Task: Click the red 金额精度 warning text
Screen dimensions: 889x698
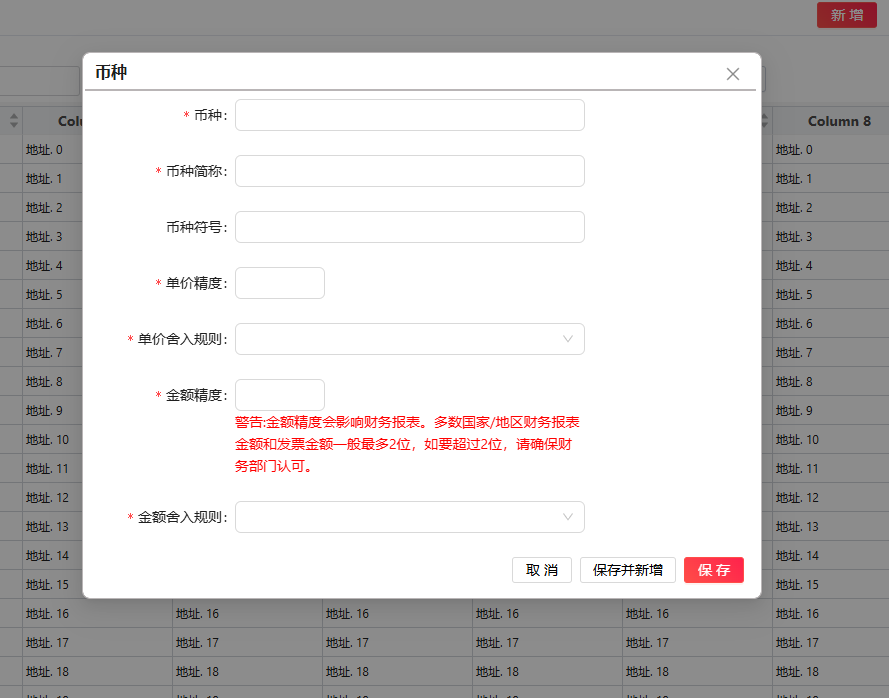Action: click(407, 444)
